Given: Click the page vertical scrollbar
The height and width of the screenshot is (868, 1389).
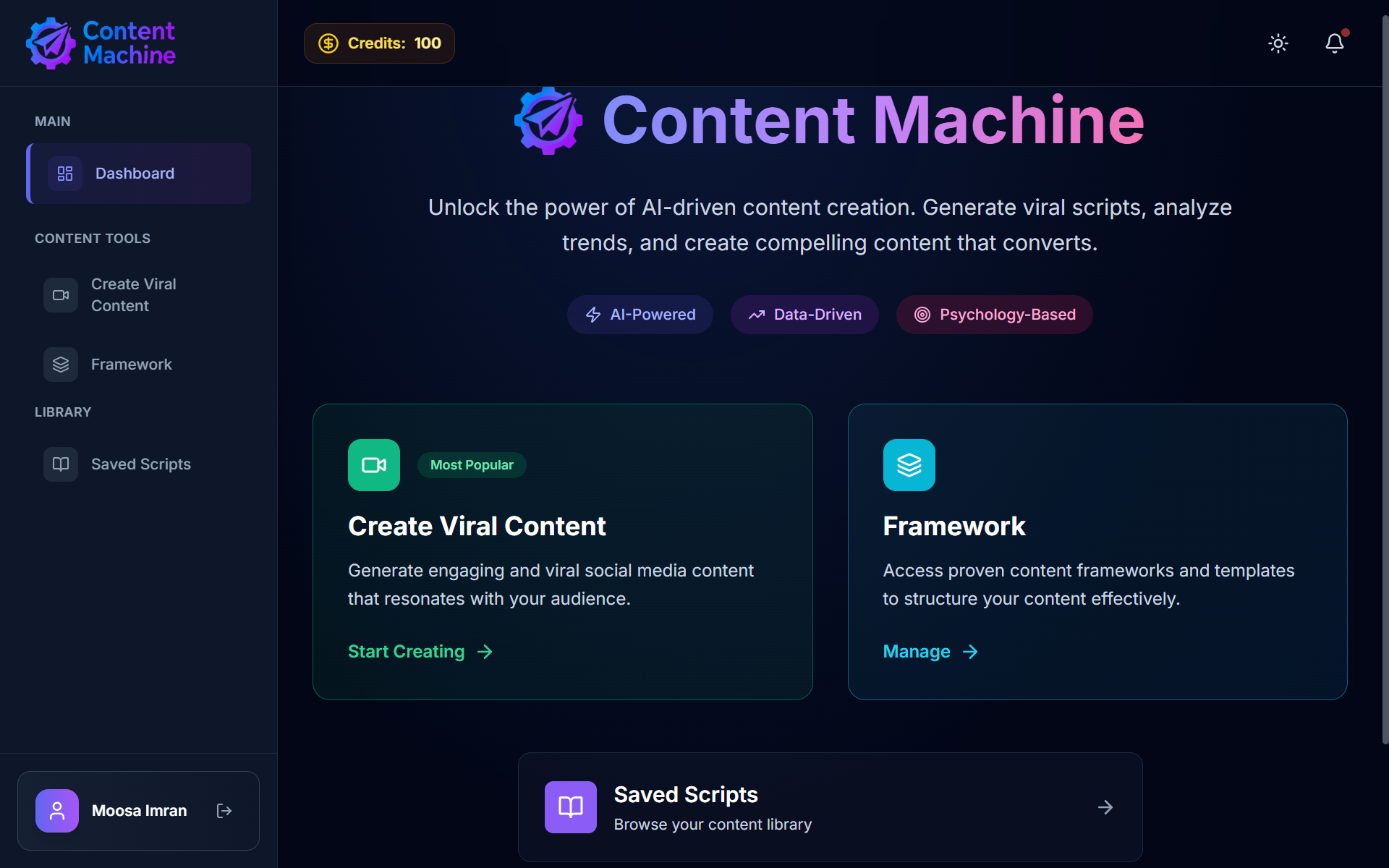Looking at the screenshot, I should [x=1385, y=376].
